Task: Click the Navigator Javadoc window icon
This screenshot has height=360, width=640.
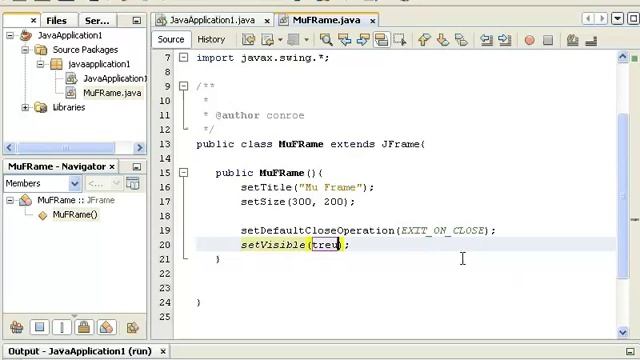Action: coord(133,184)
